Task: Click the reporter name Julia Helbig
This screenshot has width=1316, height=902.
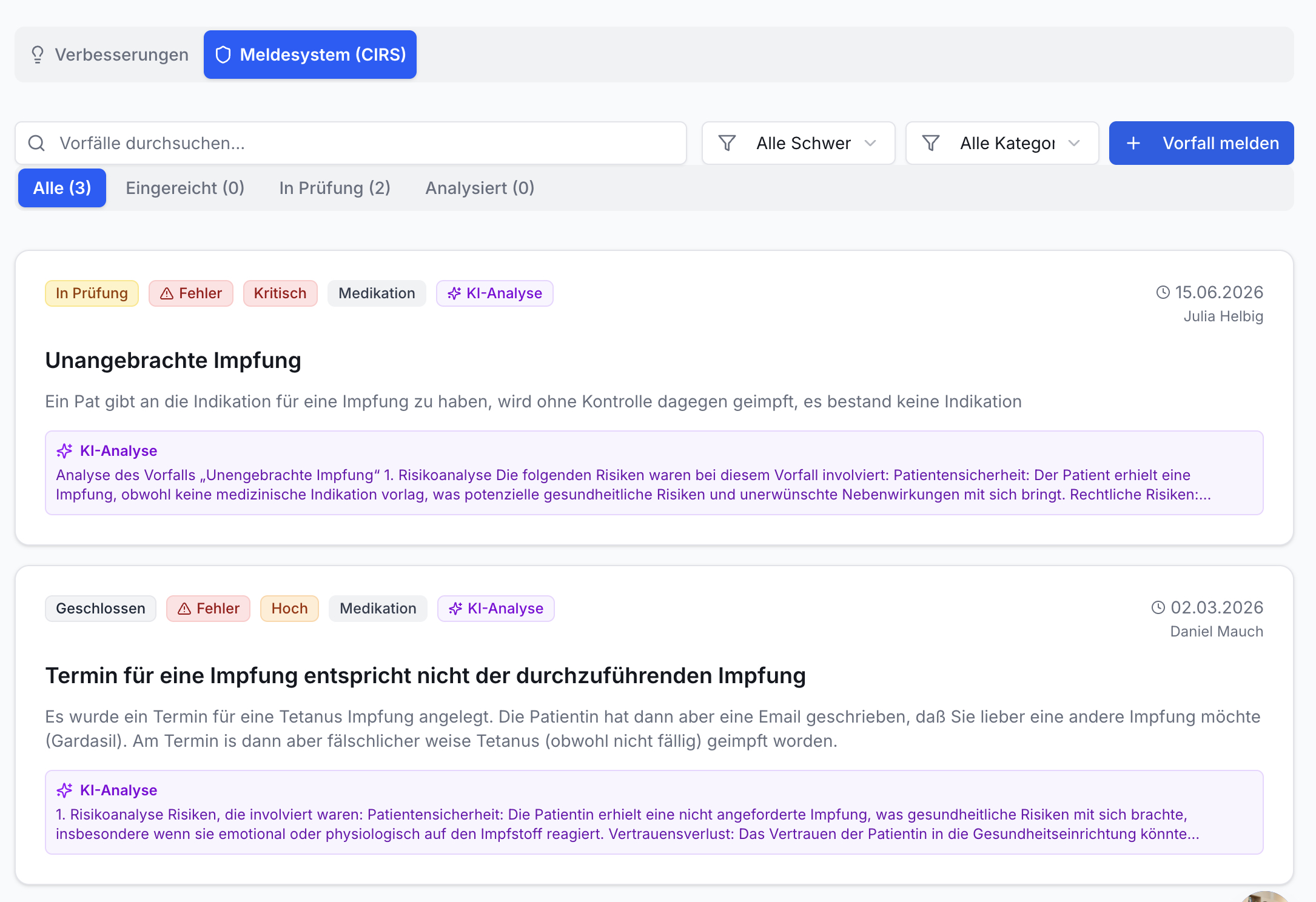Action: [1223, 316]
